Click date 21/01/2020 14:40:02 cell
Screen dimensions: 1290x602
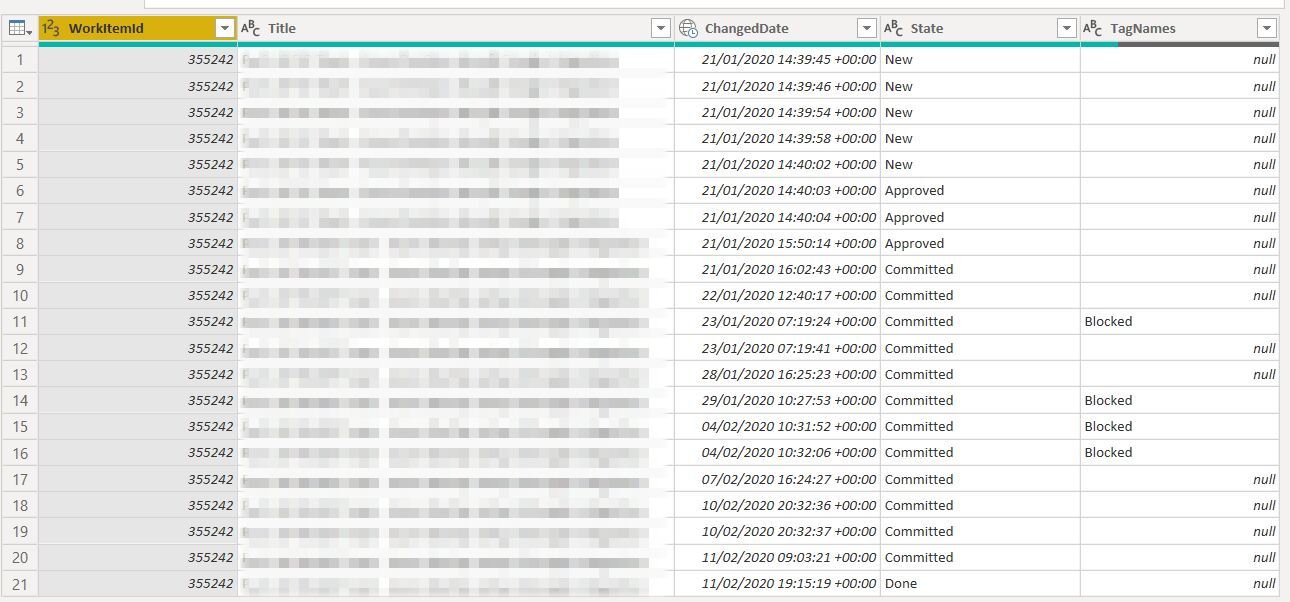(778, 164)
